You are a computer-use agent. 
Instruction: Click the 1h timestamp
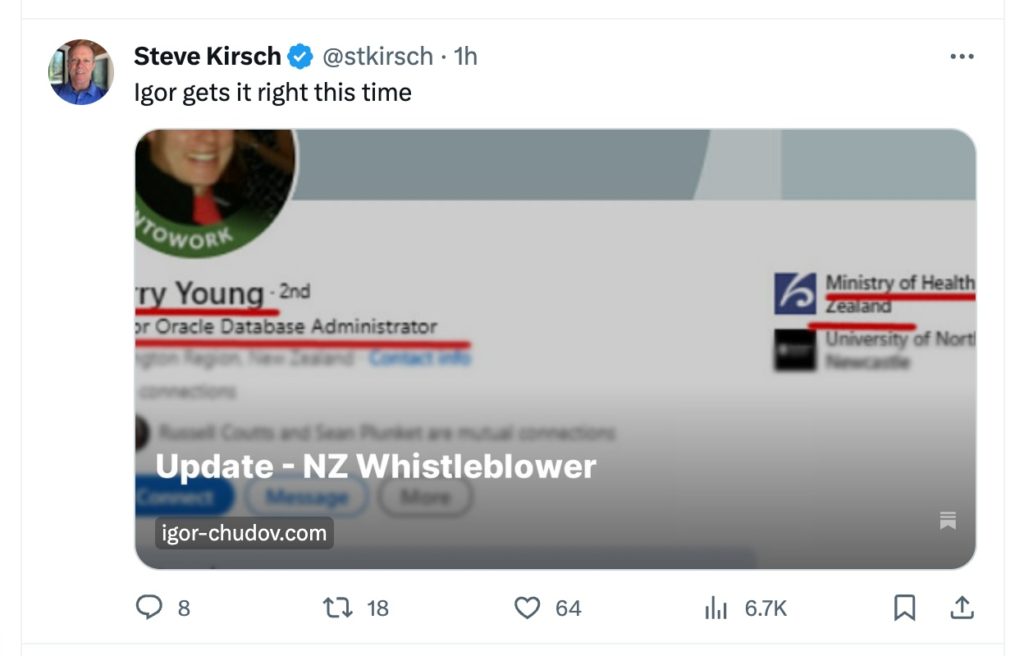466,57
